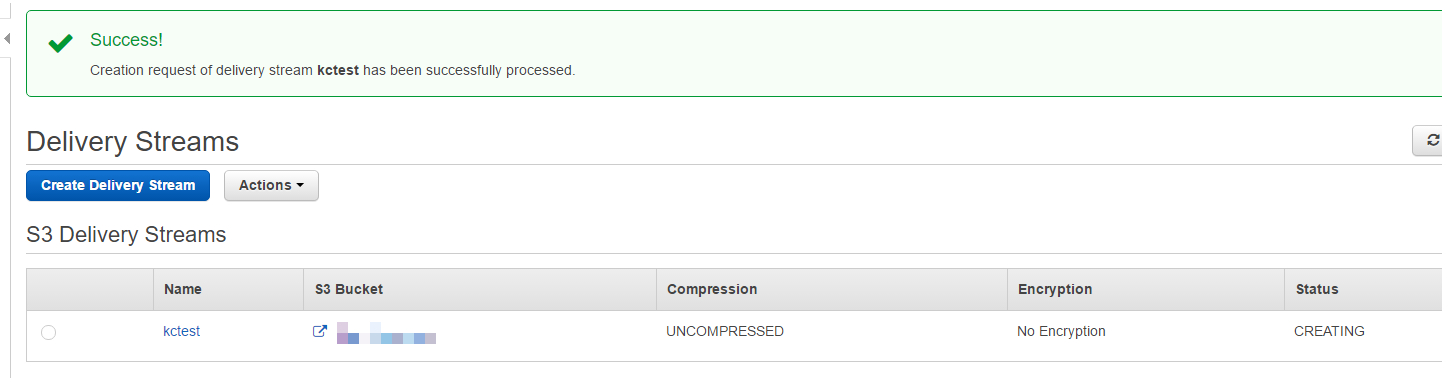
Task: Click the Compression column header
Action: point(712,289)
